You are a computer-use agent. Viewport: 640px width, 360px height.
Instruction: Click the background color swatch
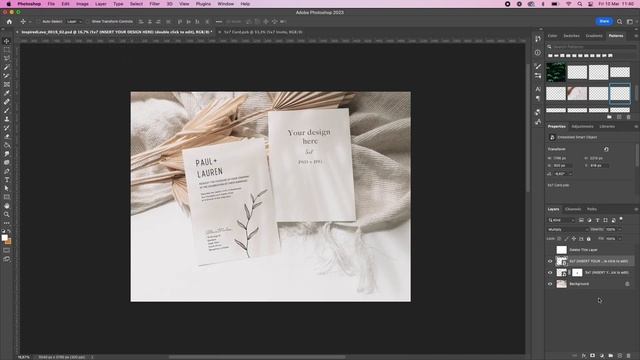click(9, 242)
